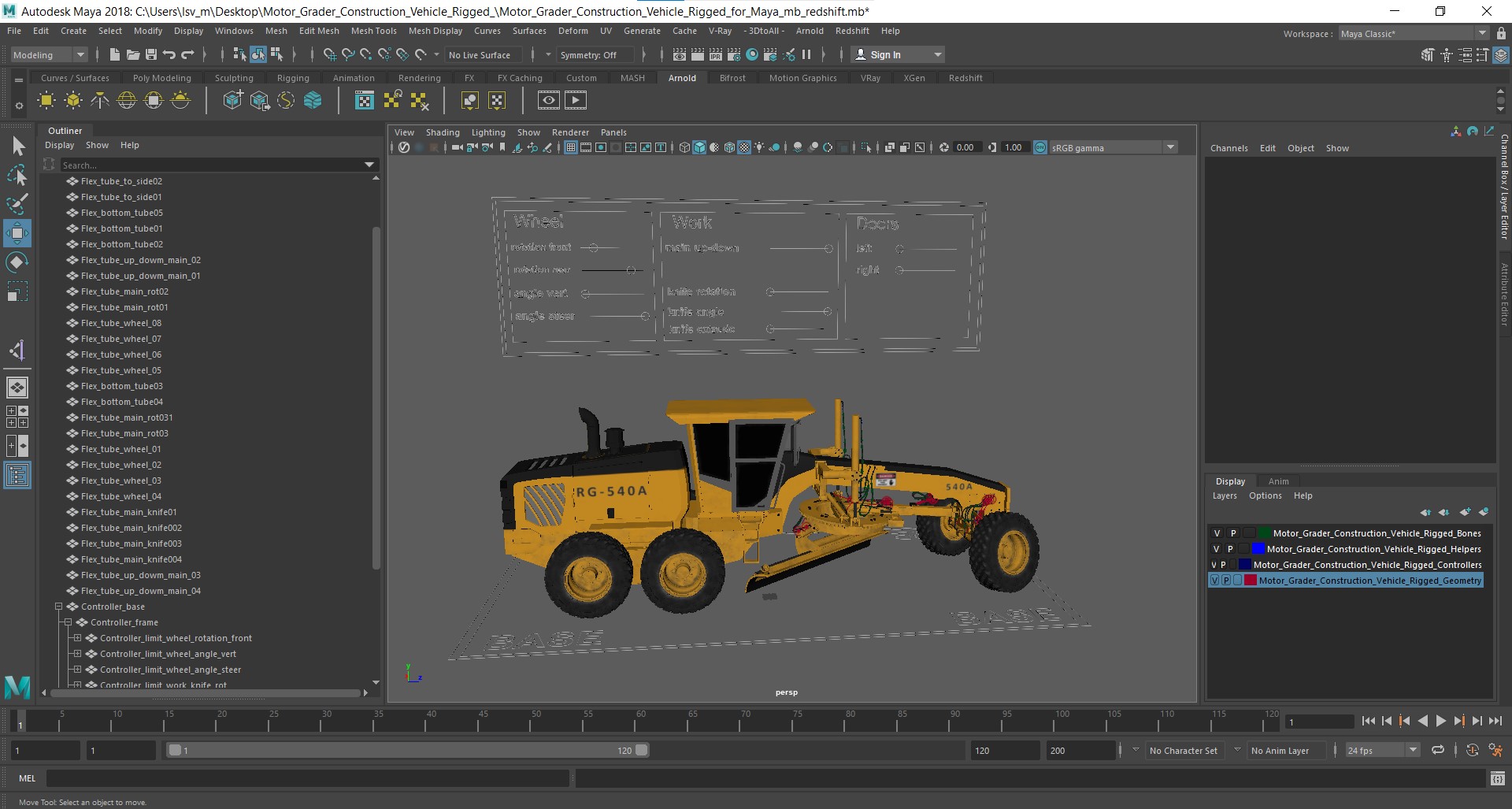Toggle playback P for Rigged_Geometry layer
1512x809 pixels.
pyautogui.click(x=1226, y=581)
